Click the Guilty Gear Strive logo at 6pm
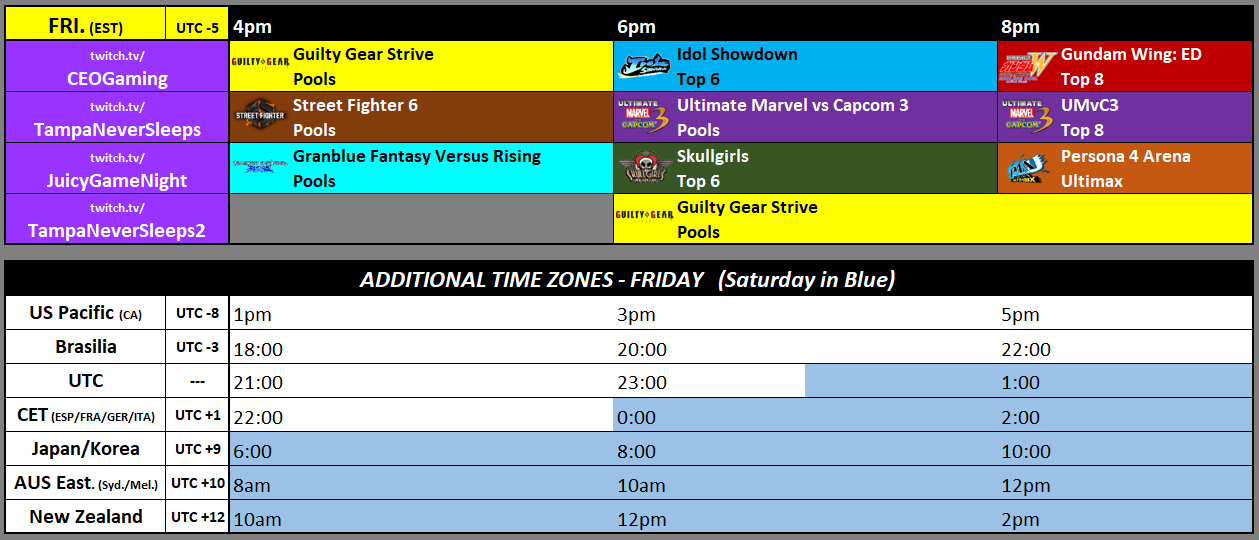The height and width of the screenshot is (540, 1259). [644, 214]
